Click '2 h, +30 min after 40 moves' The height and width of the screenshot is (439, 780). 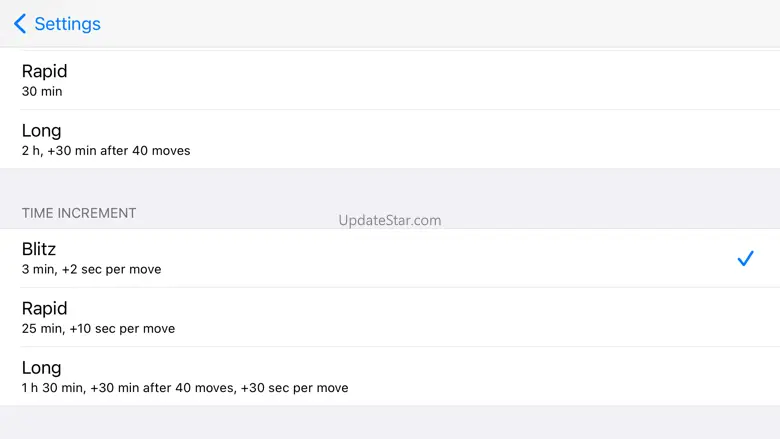(x=106, y=151)
